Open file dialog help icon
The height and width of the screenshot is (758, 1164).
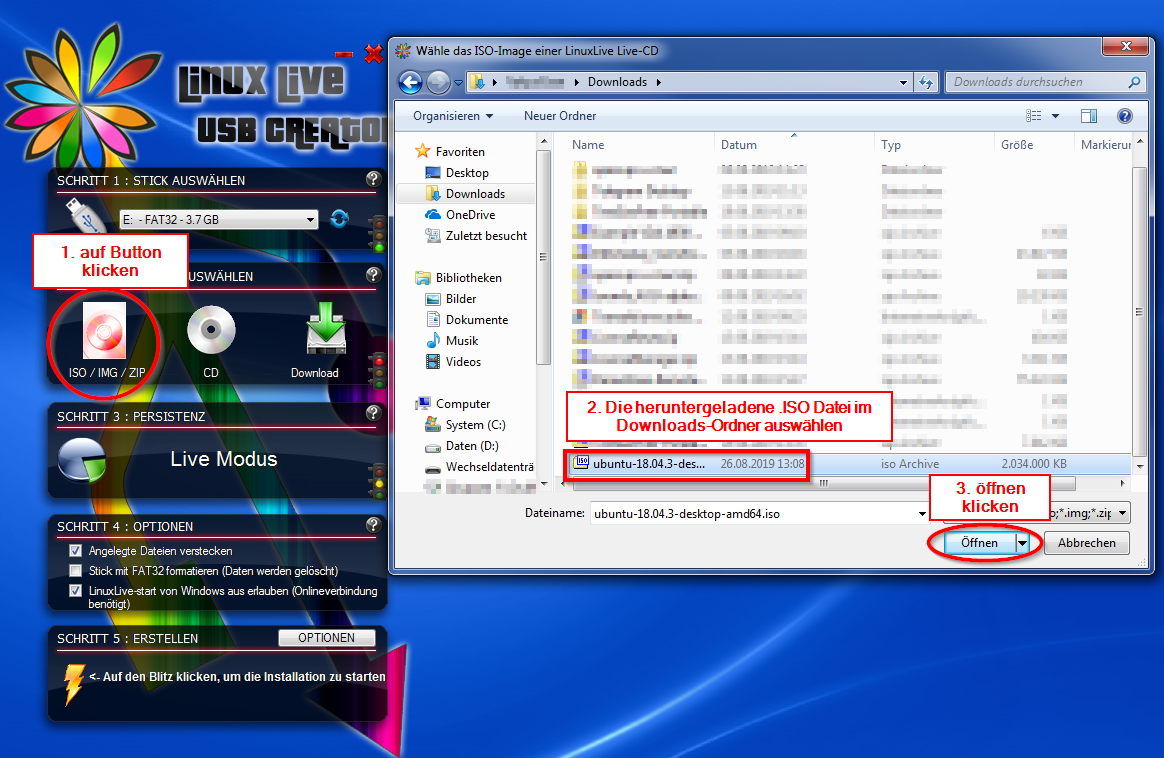[1125, 116]
